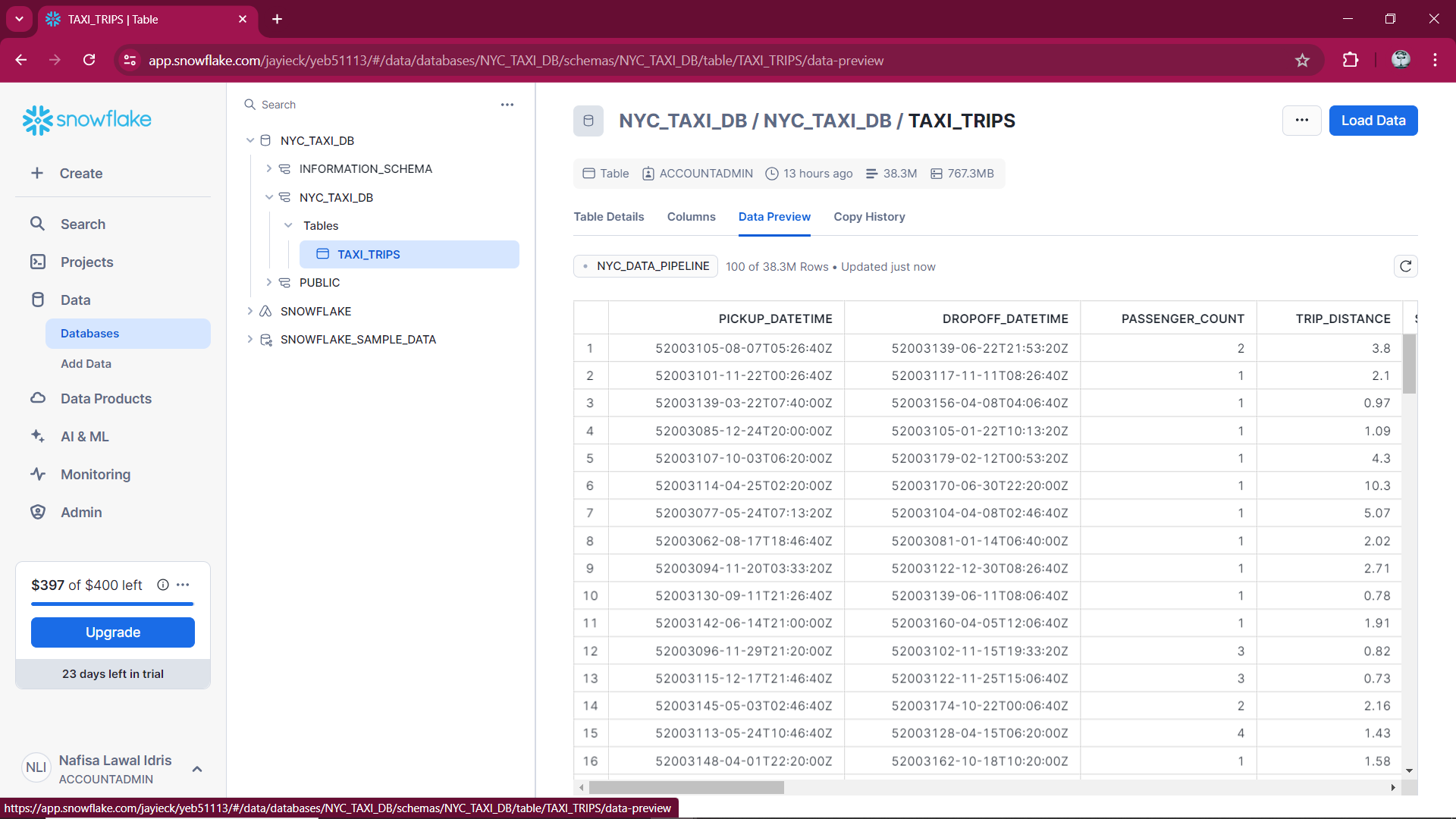Click the database icon beside the TAXI_TRIPS title
The width and height of the screenshot is (1456, 819).
tap(588, 121)
